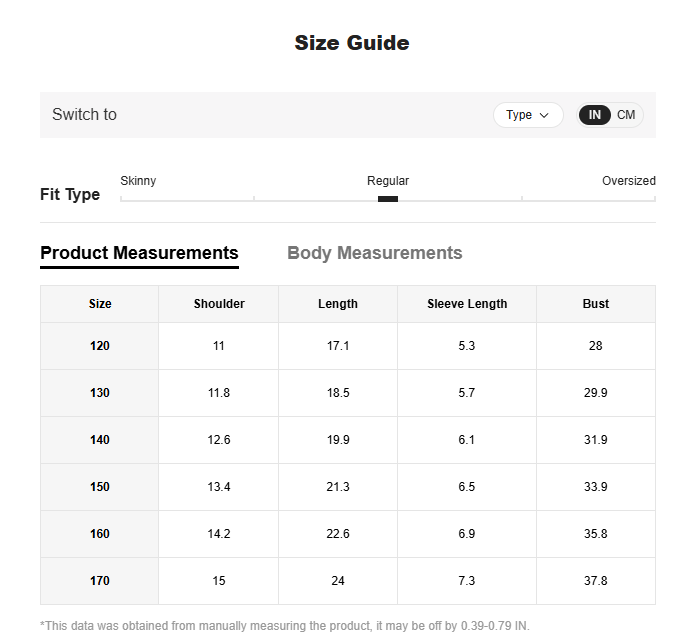Image resolution: width=686 pixels, height=643 pixels.
Task: Click the Size column header
Action: pyautogui.click(x=100, y=304)
